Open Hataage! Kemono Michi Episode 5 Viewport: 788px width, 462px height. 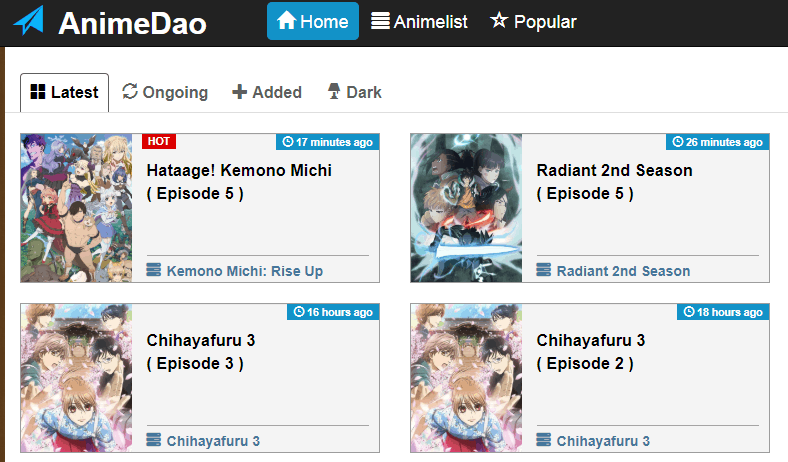point(239,181)
